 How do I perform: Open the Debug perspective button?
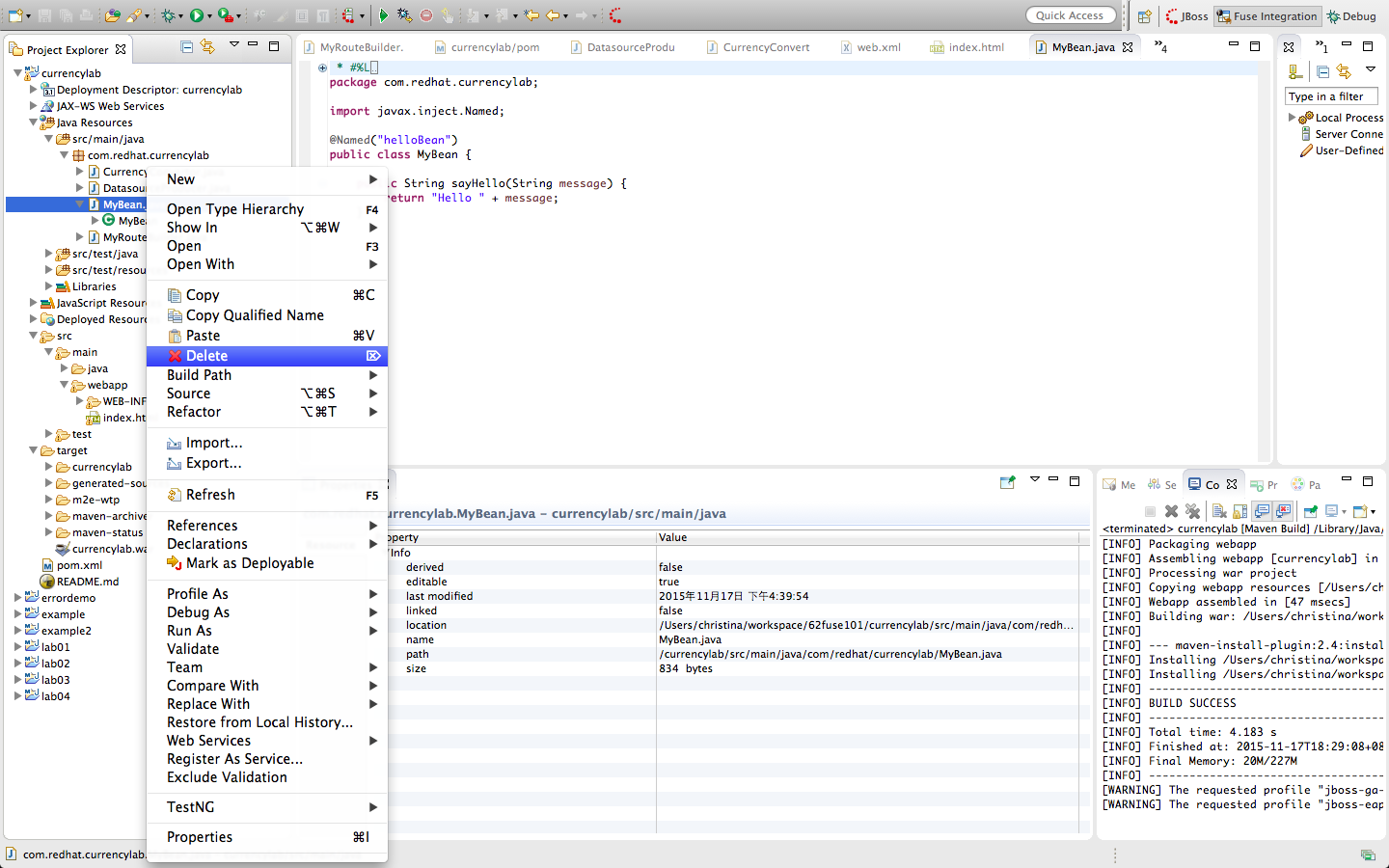(x=1351, y=16)
